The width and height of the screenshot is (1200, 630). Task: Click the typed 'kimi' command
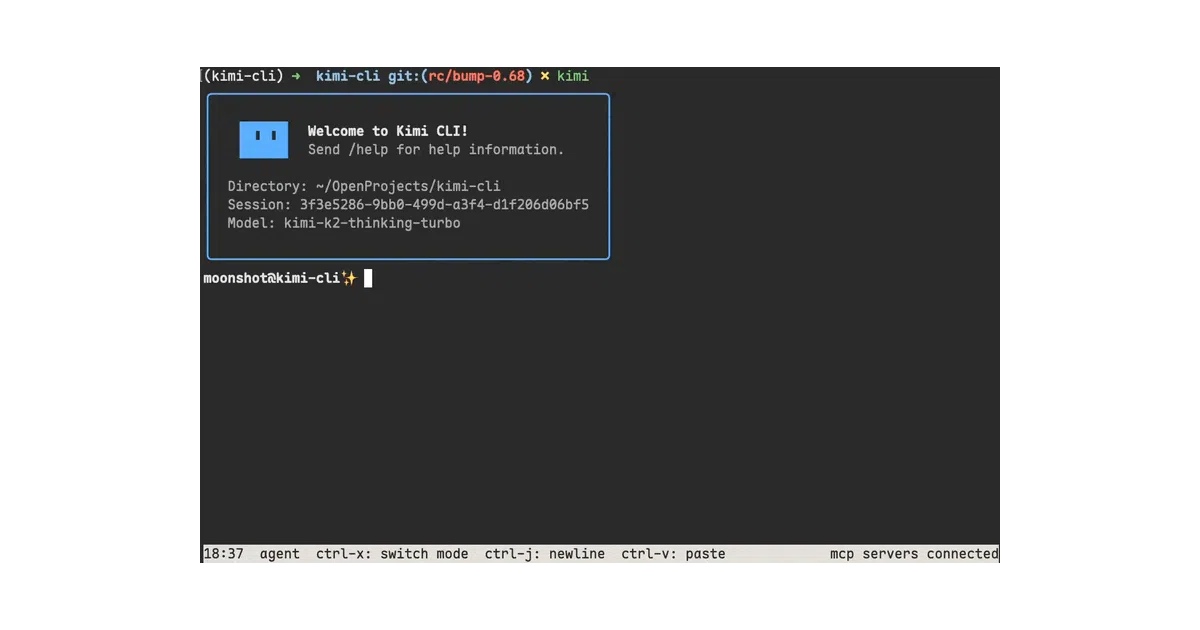[573, 76]
